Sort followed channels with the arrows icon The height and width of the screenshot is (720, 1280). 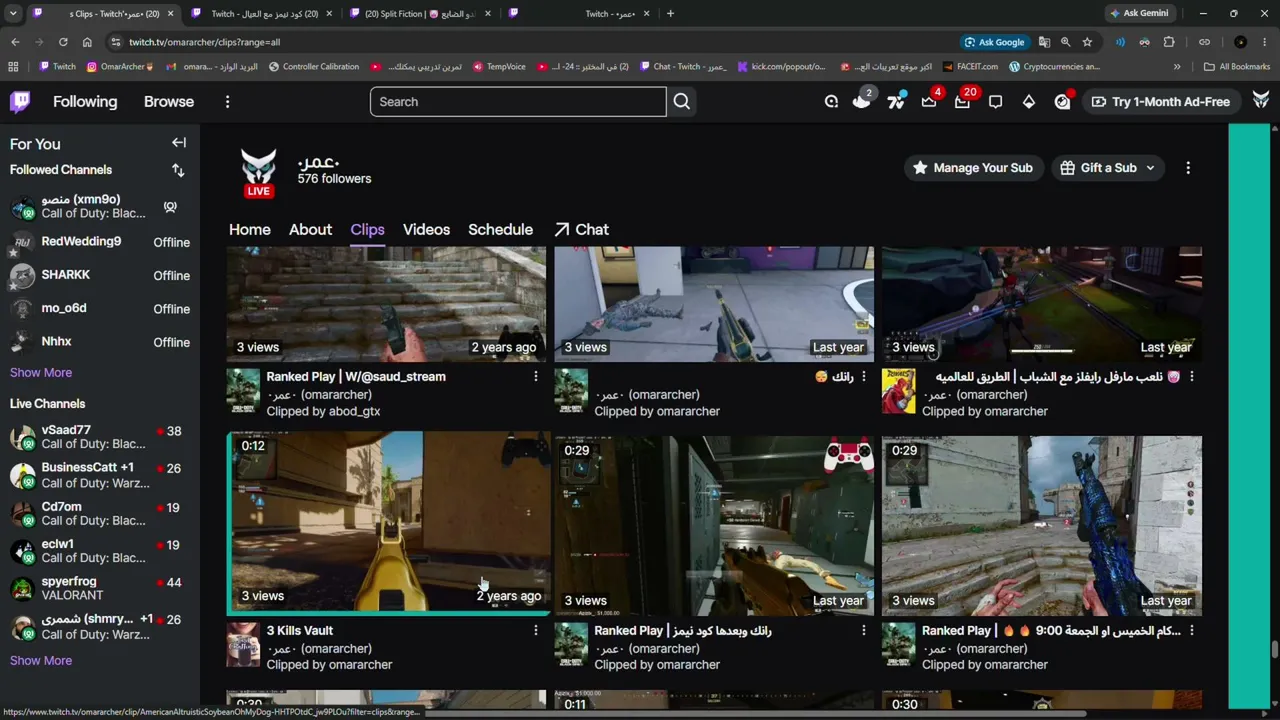click(178, 170)
